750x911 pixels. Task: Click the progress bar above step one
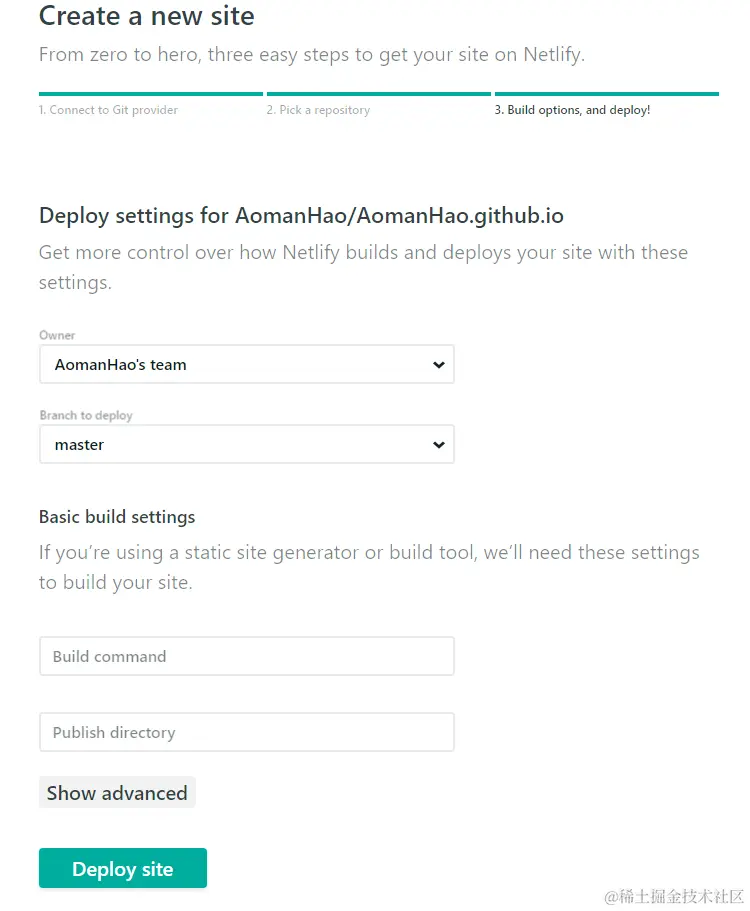[151, 94]
